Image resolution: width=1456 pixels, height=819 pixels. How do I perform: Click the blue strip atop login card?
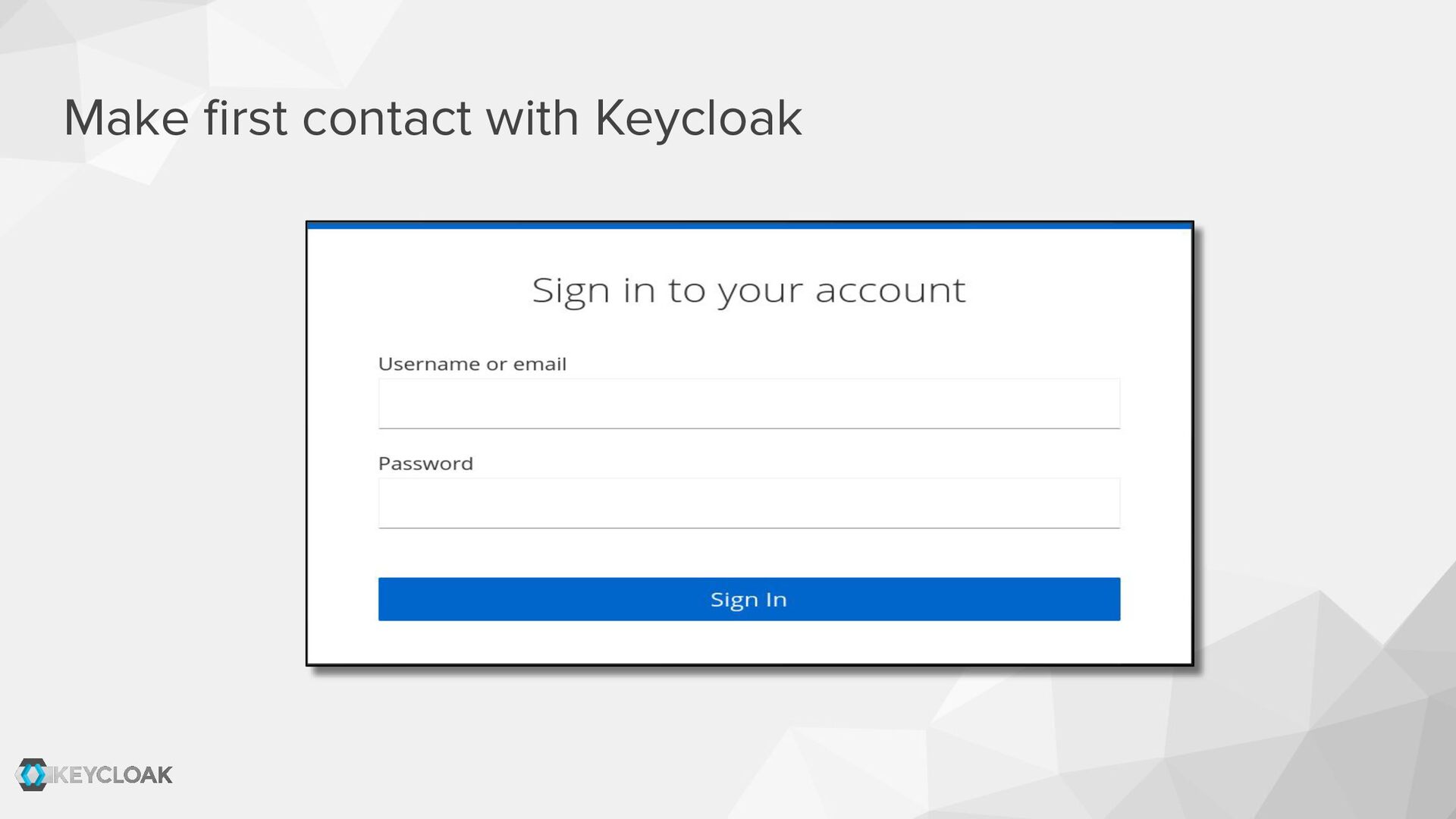(748, 225)
